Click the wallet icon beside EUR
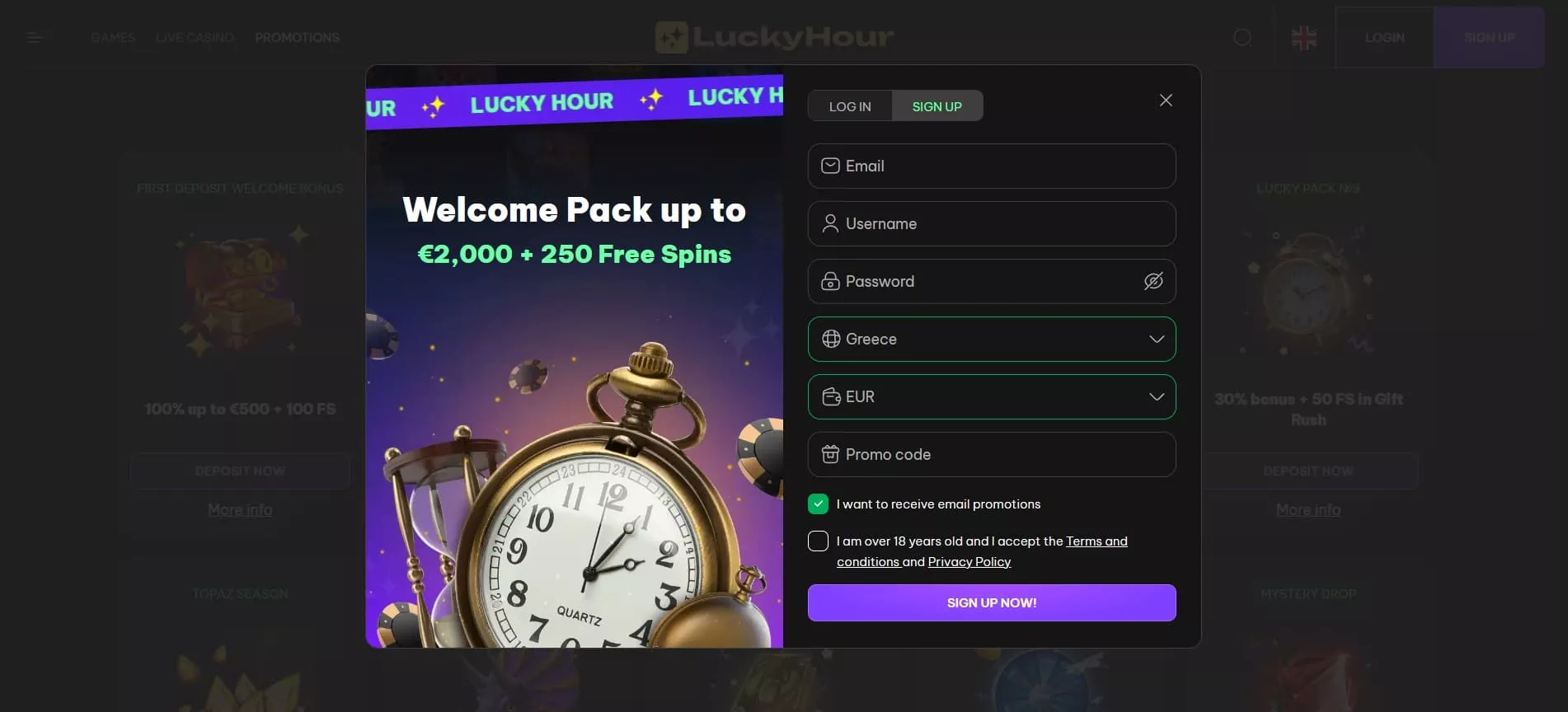 [x=831, y=396]
